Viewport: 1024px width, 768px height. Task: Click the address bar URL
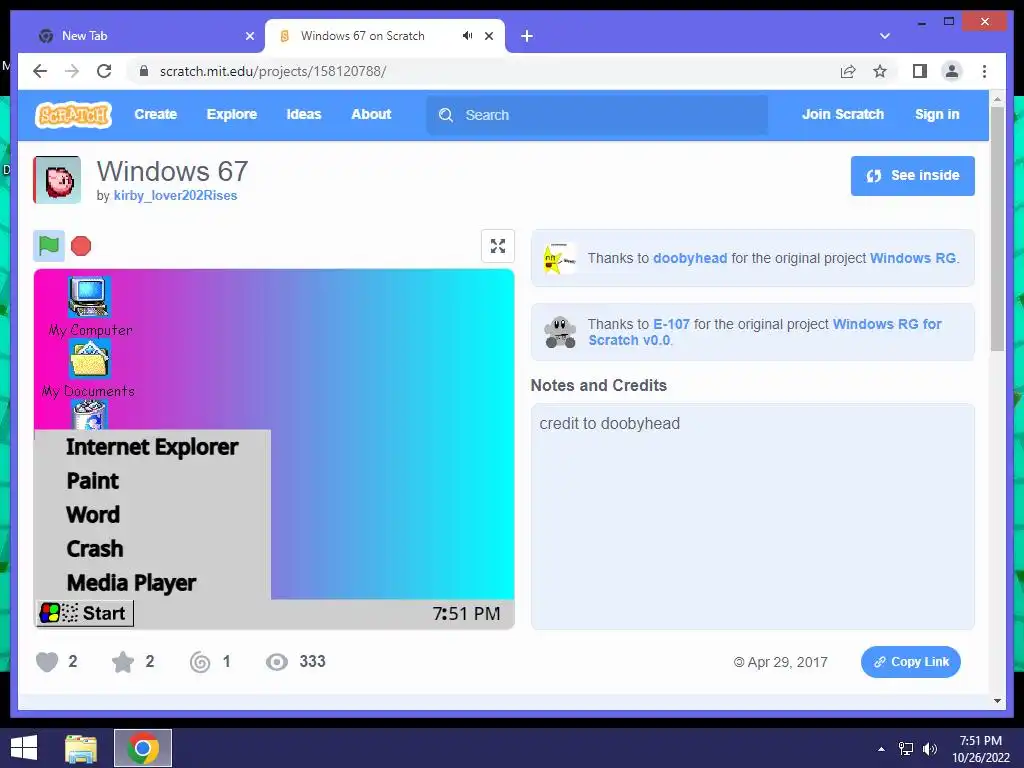(273, 71)
